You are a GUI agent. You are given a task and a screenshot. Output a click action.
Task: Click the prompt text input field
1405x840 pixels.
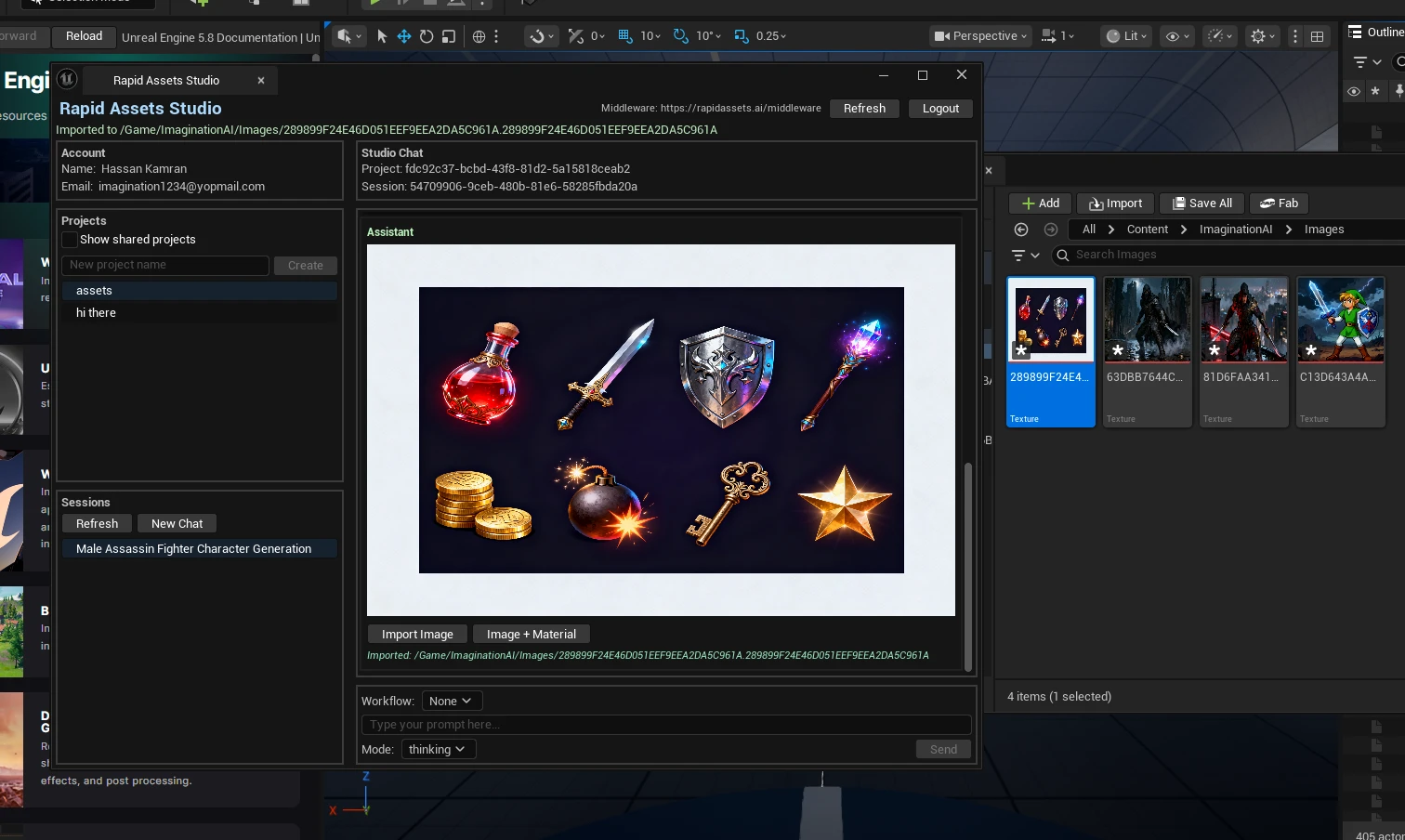click(x=666, y=725)
